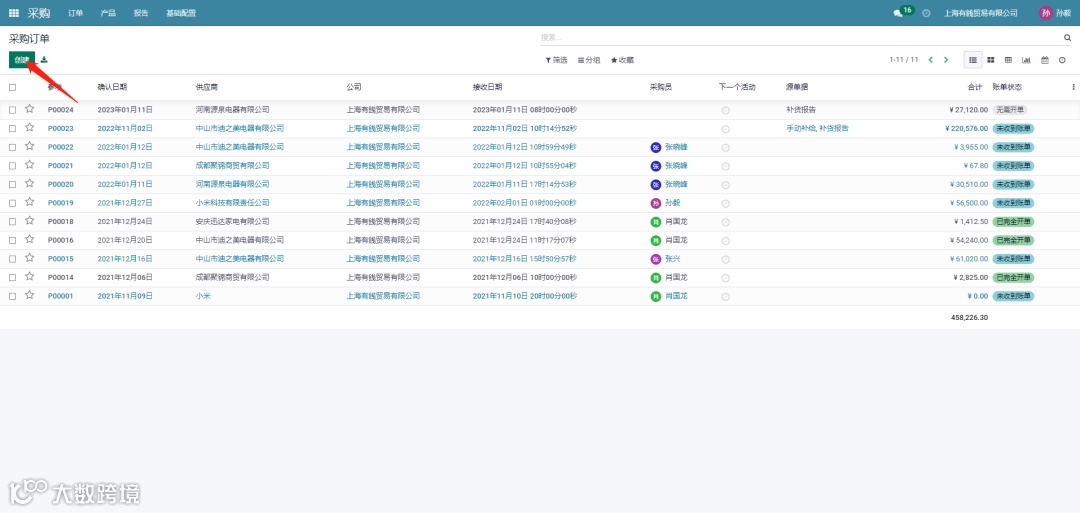The height and width of the screenshot is (513, 1080).
Task: Sort by 采购员 column header
Action: click(x=661, y=87)
